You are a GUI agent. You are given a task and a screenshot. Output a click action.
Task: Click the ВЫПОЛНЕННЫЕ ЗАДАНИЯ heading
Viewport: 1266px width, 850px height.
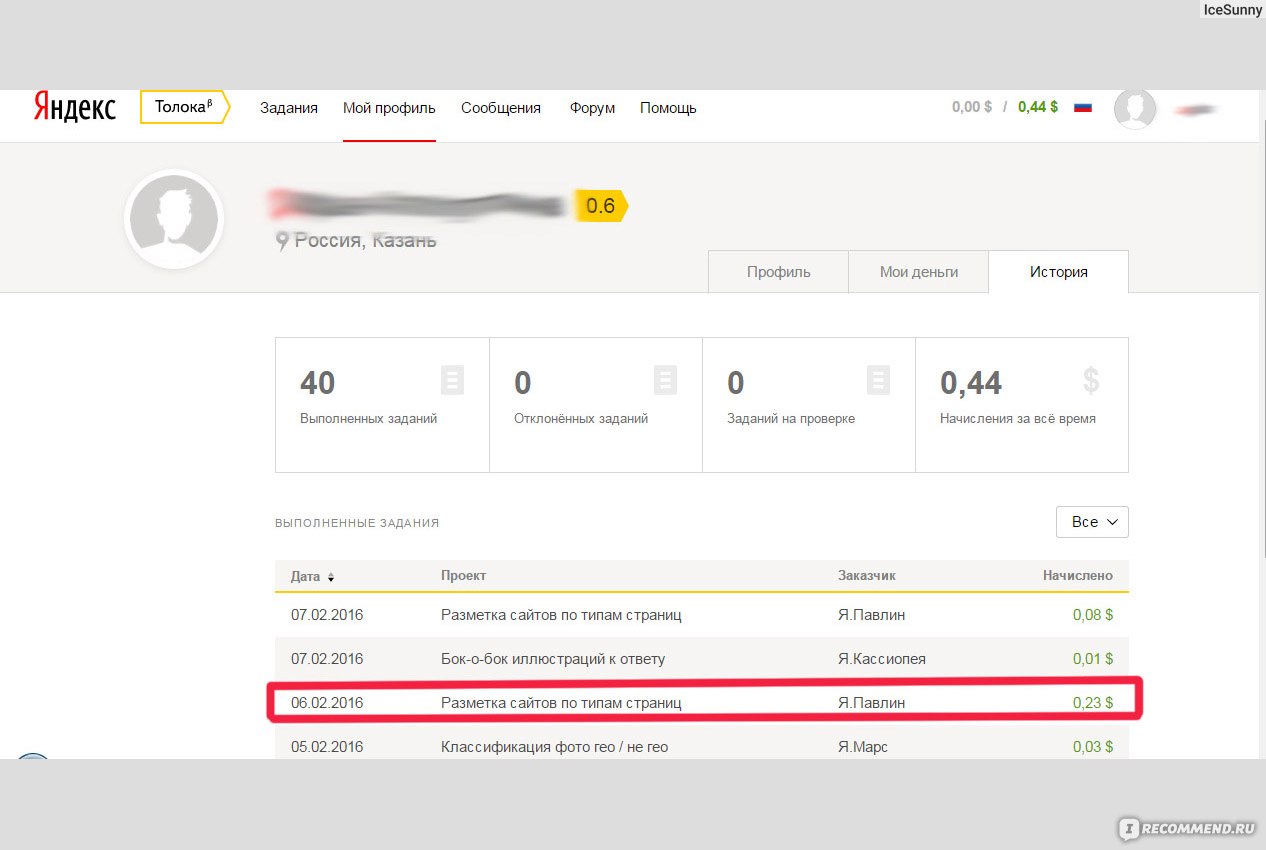[x=357, y=523]
